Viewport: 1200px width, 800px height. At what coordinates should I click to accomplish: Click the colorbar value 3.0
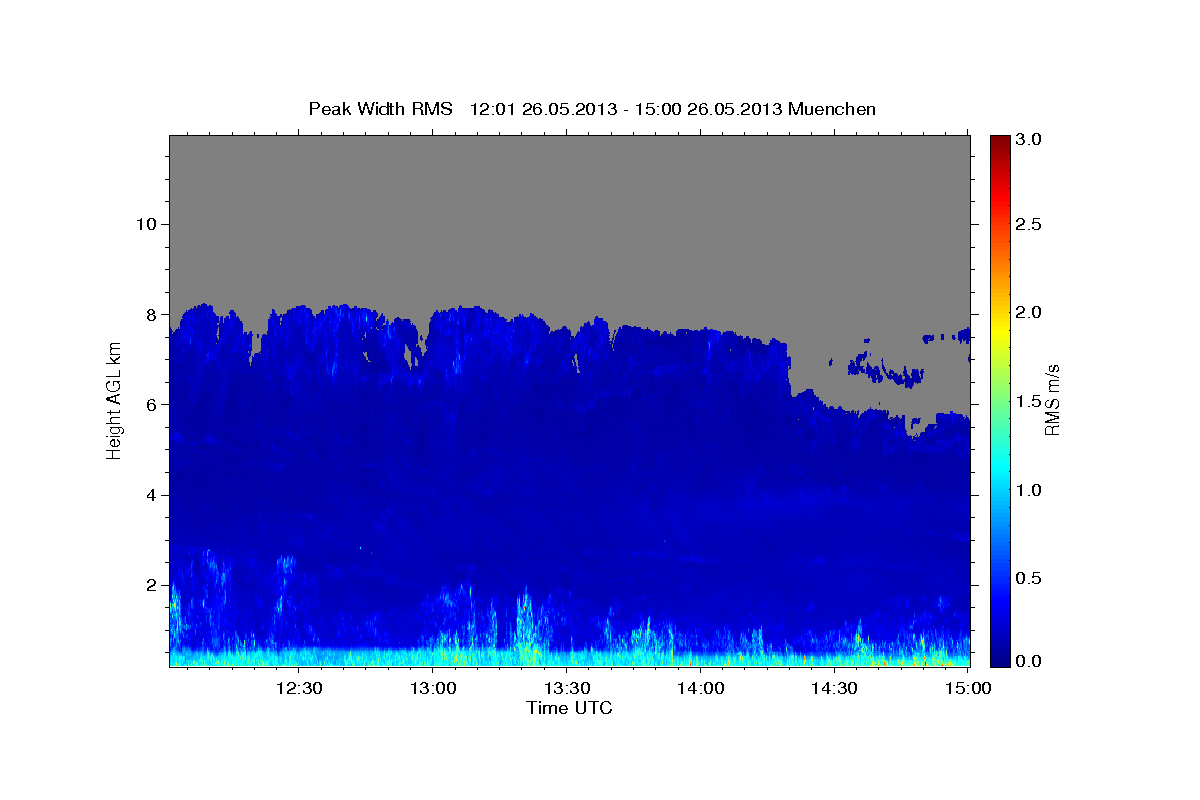click(1031, 140)
